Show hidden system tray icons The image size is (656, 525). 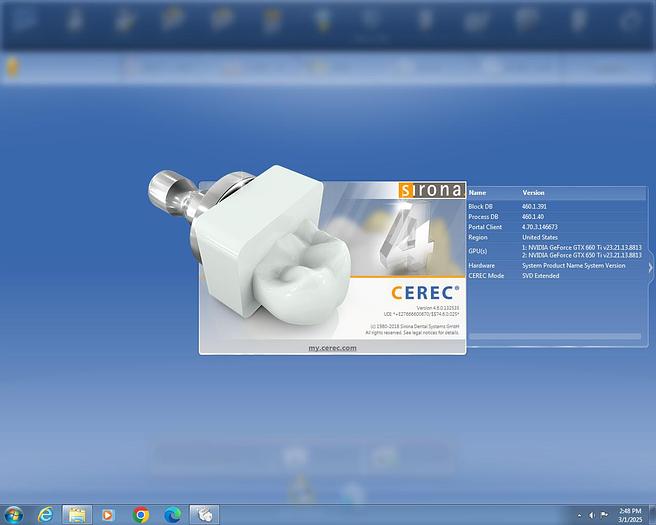point(579,515)
